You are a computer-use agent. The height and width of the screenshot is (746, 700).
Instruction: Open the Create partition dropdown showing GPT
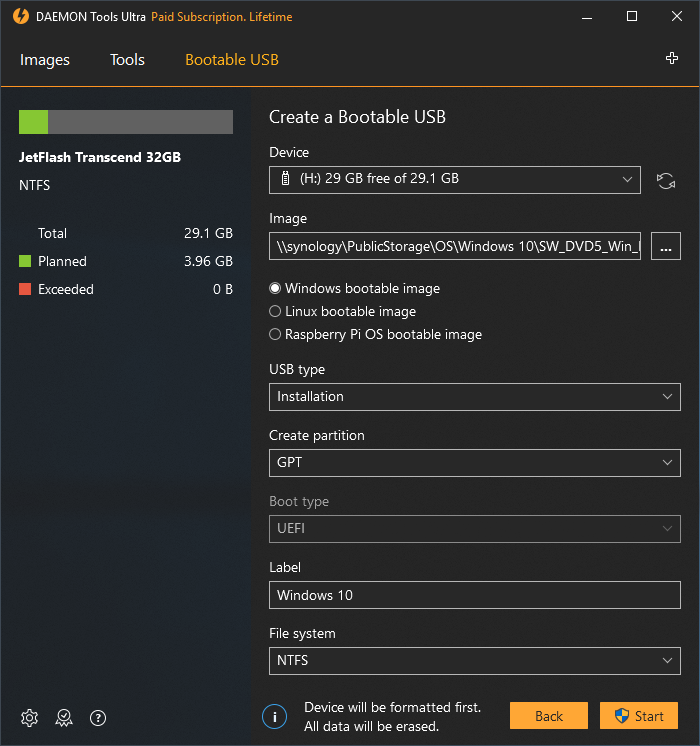[474, 463]
